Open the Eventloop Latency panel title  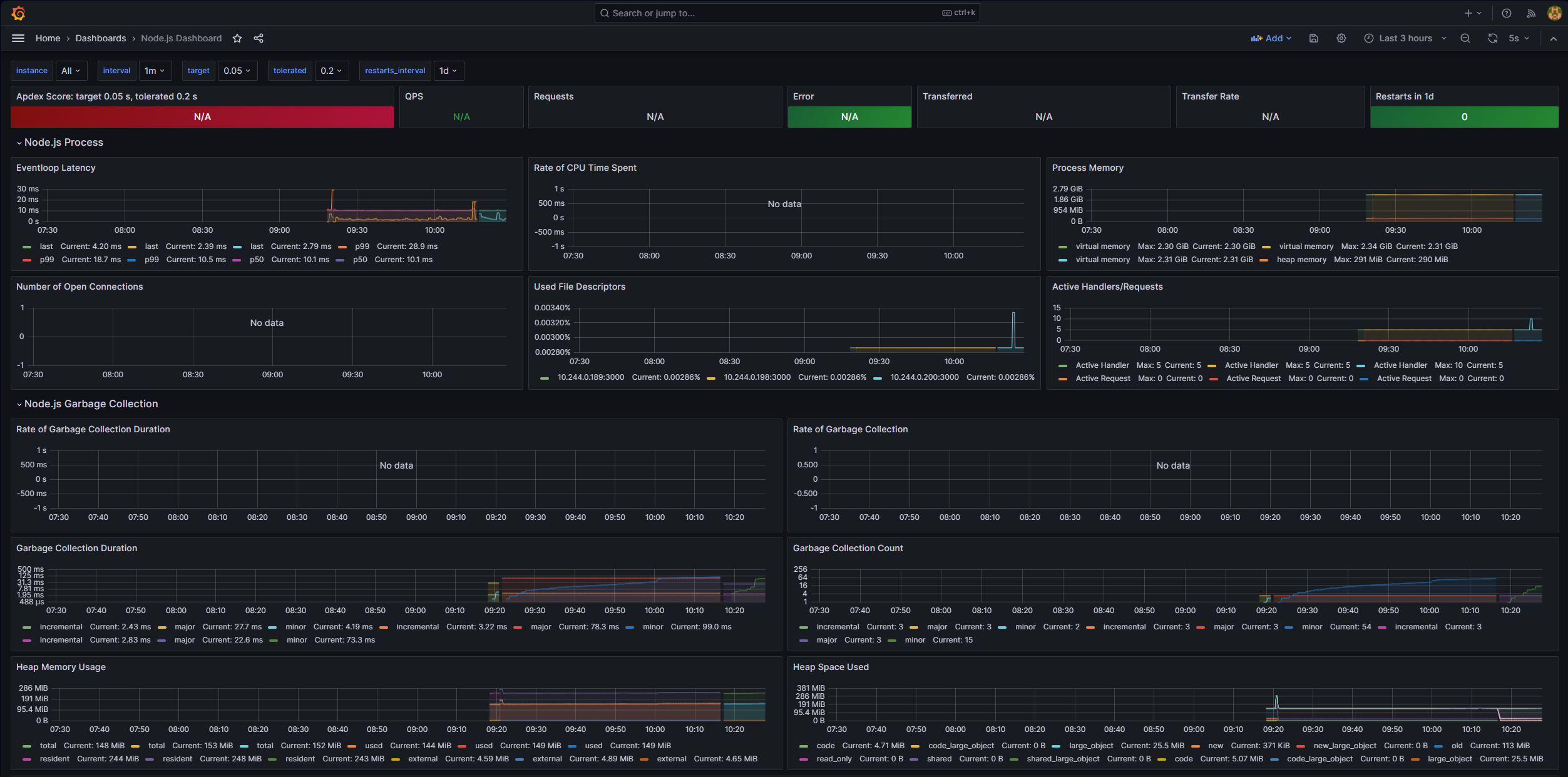(x=56, y=168)
